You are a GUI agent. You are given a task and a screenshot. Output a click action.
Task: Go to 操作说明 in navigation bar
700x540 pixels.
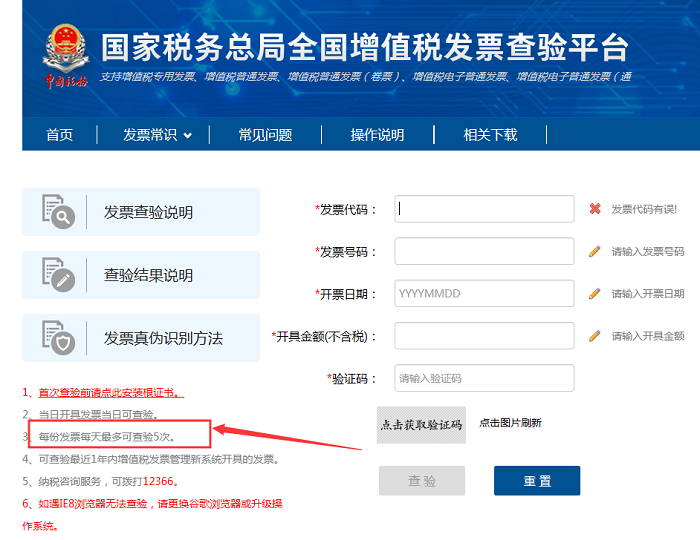pyautogui.click(x=377, y=135)
